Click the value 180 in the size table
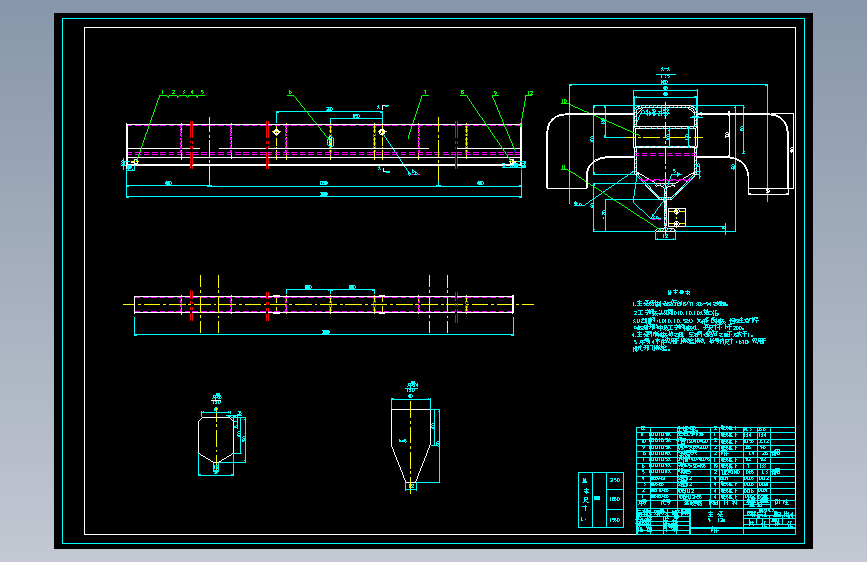This screenshot has width=867, height=562. (614, 499)
